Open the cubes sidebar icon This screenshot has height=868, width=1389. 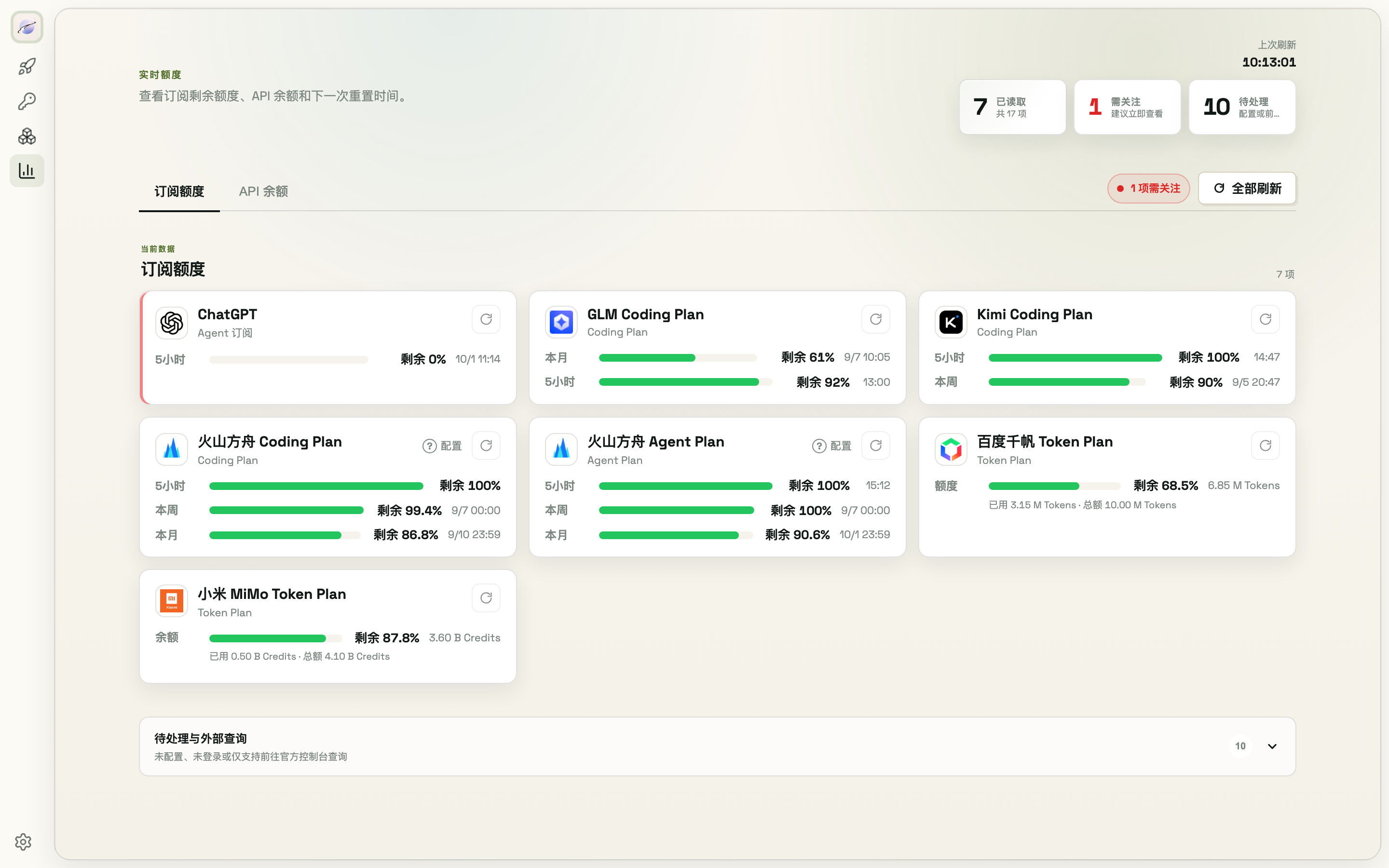click(x=27, y=136)
